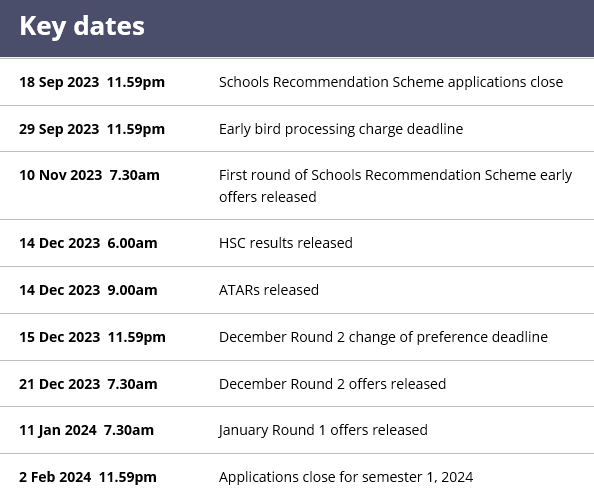Viewport: 594px width, 496px height.
Task: Select the 21 Dec 2023 7.30am date
Action: [x=88, y=384]
